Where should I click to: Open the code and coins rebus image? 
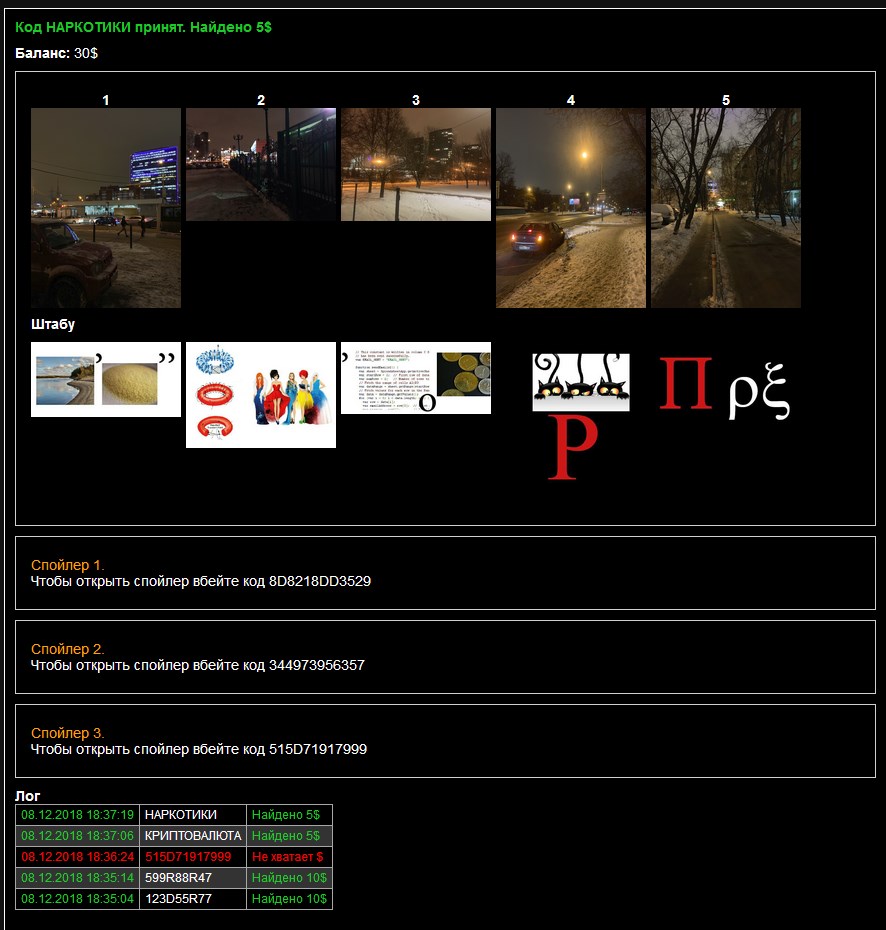point(416,378)
